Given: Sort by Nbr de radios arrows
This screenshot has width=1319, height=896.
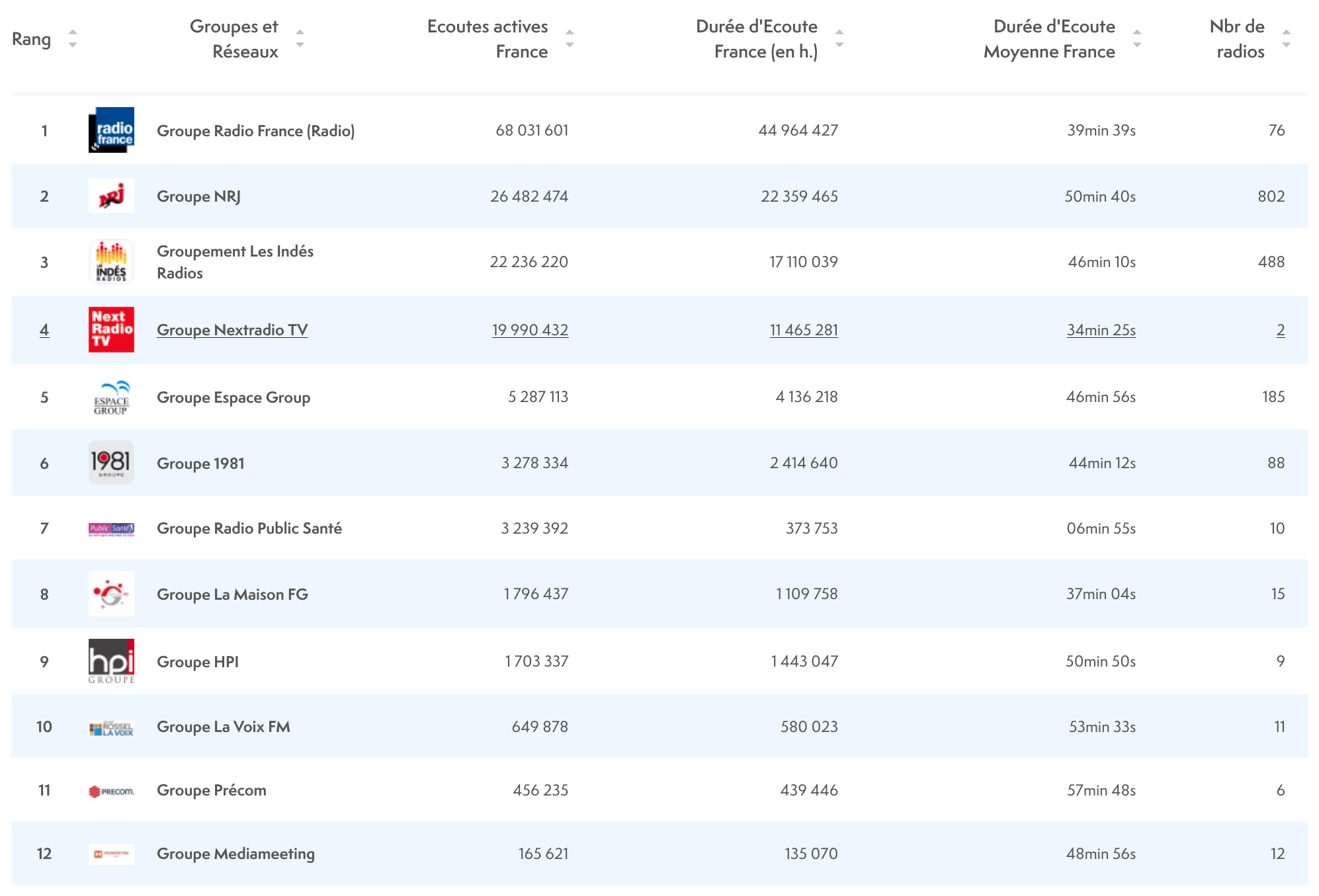Looking at the screenshot, I should pyautogui.click(x=1286, y=39).
